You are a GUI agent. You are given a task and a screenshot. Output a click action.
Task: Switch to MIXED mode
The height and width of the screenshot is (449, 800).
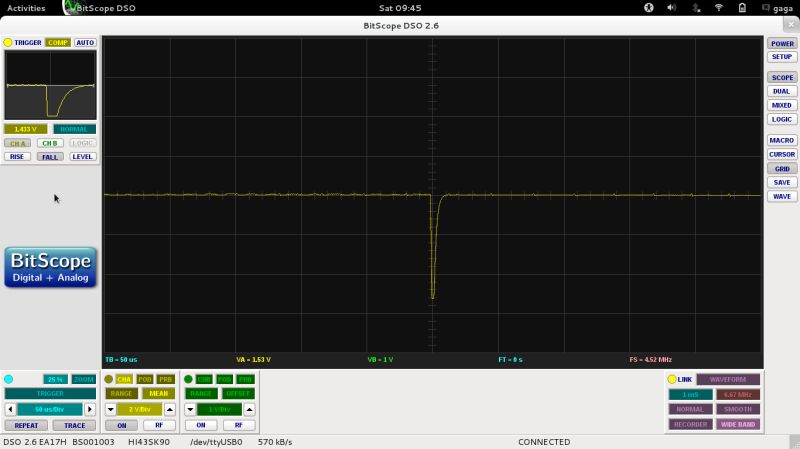pos(782,105)
